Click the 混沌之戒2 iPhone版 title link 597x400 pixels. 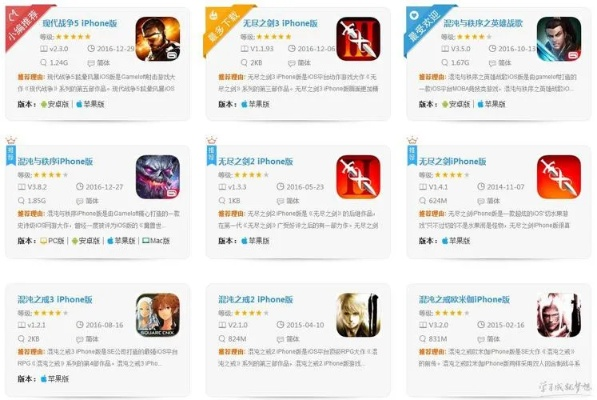tap(255, 300)
